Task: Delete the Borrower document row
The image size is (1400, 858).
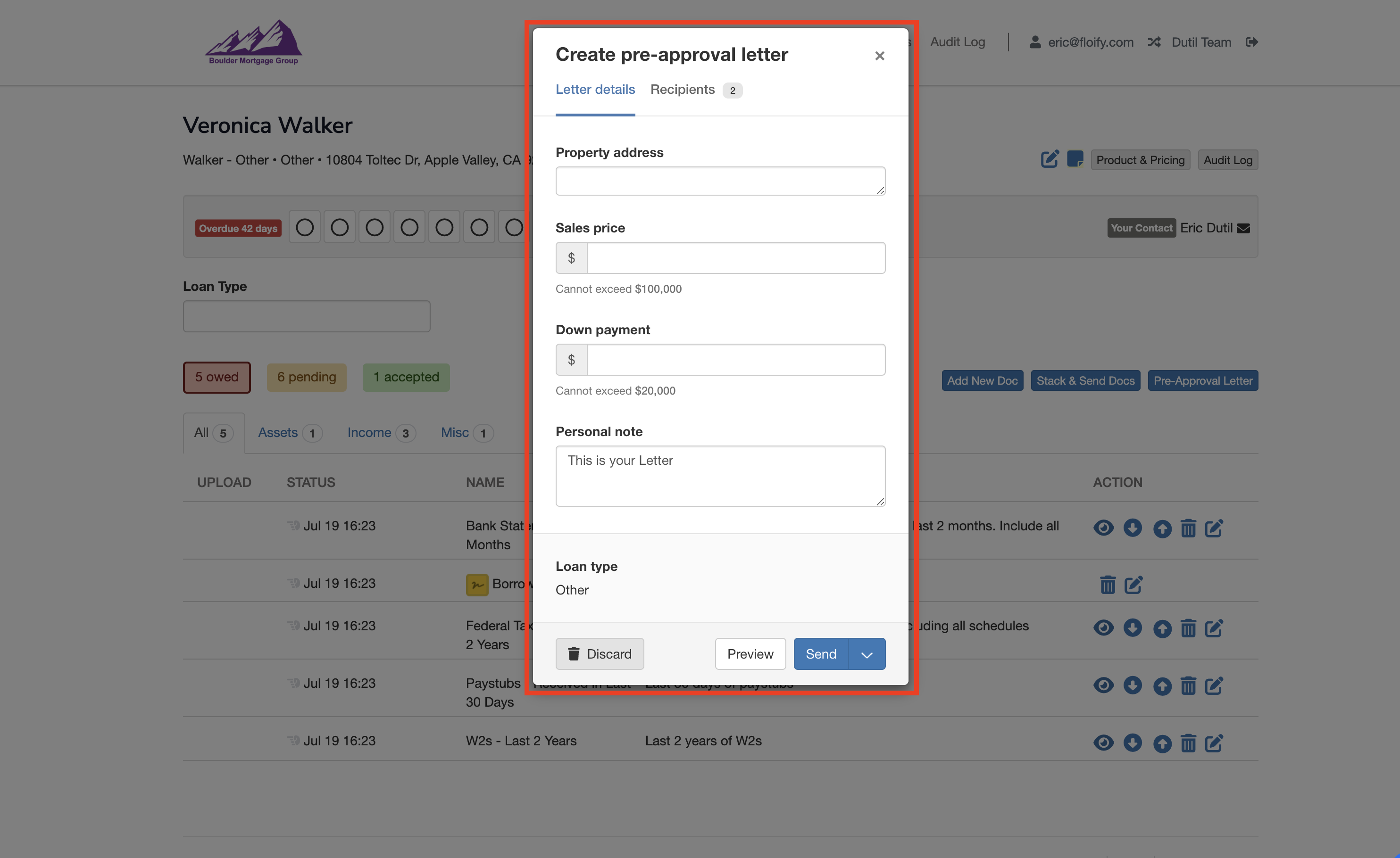Action: click(x=1108, y=584)
